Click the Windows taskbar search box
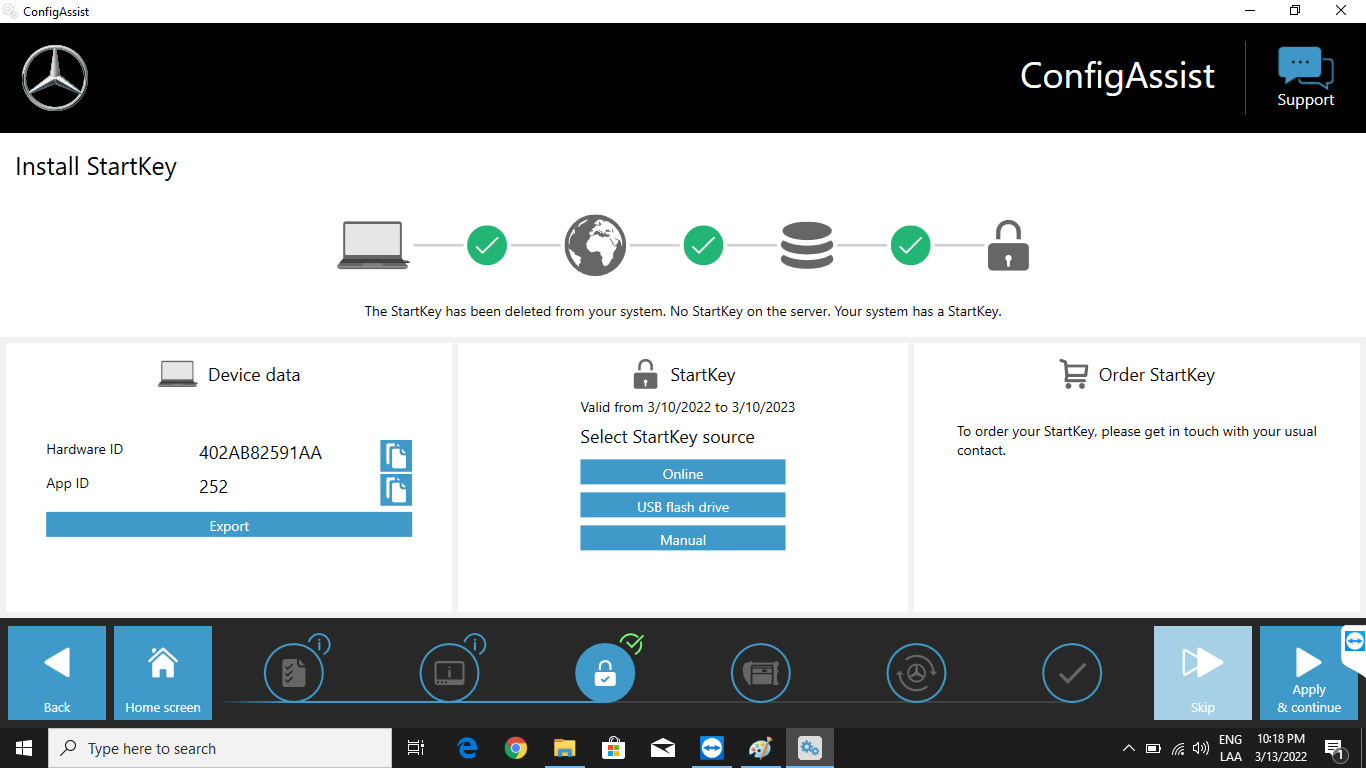Image resolution: width=1366 pixels, height=768 pixels. pyautogui.click(x=220, y=748)
